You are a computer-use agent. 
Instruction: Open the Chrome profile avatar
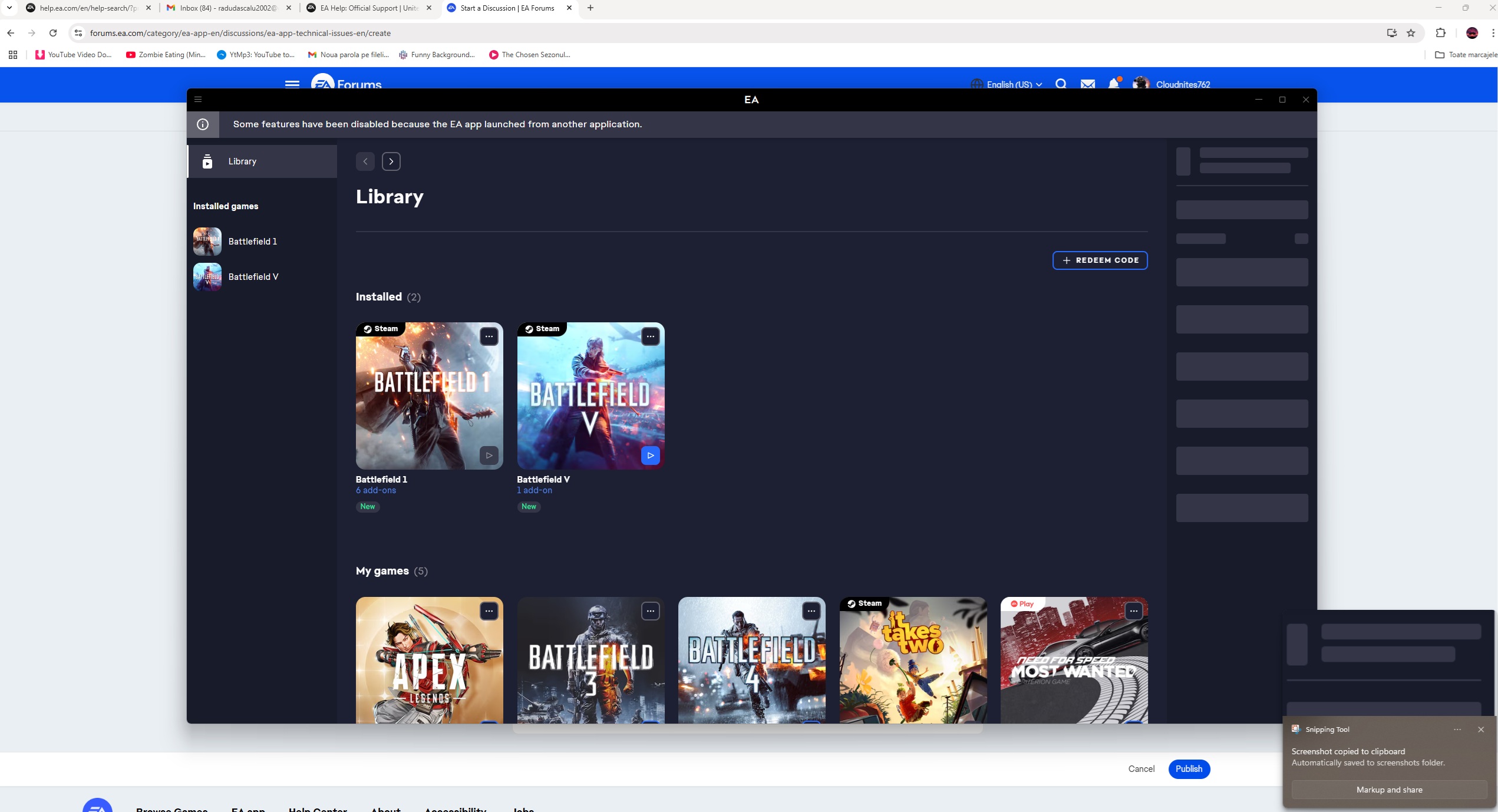point(1472,33)
